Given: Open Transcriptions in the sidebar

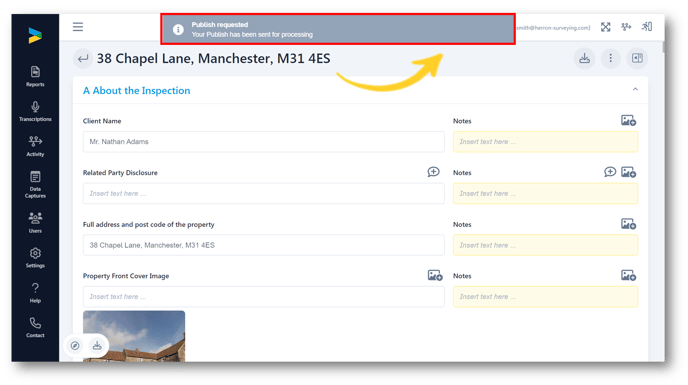Looking at the screenshot, I should click(35, 111).
